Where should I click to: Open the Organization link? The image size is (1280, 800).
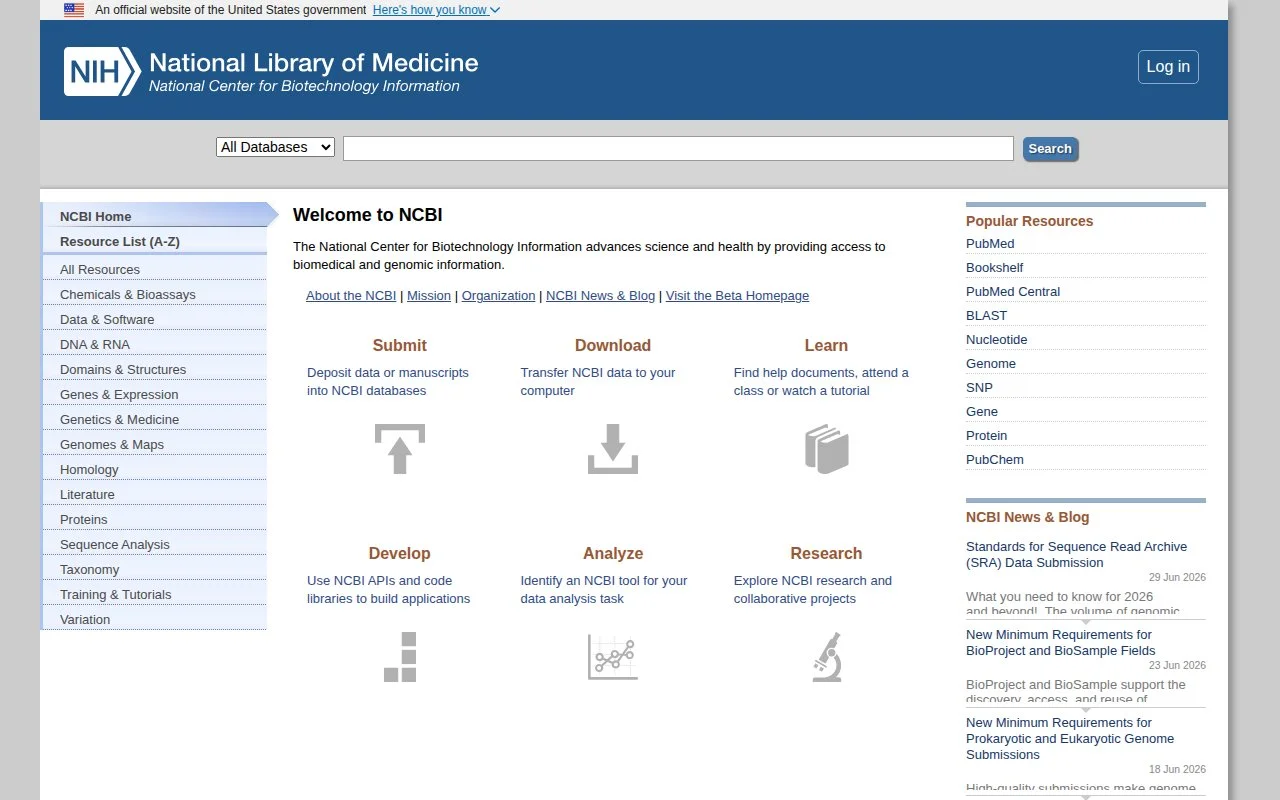[498, 295]
